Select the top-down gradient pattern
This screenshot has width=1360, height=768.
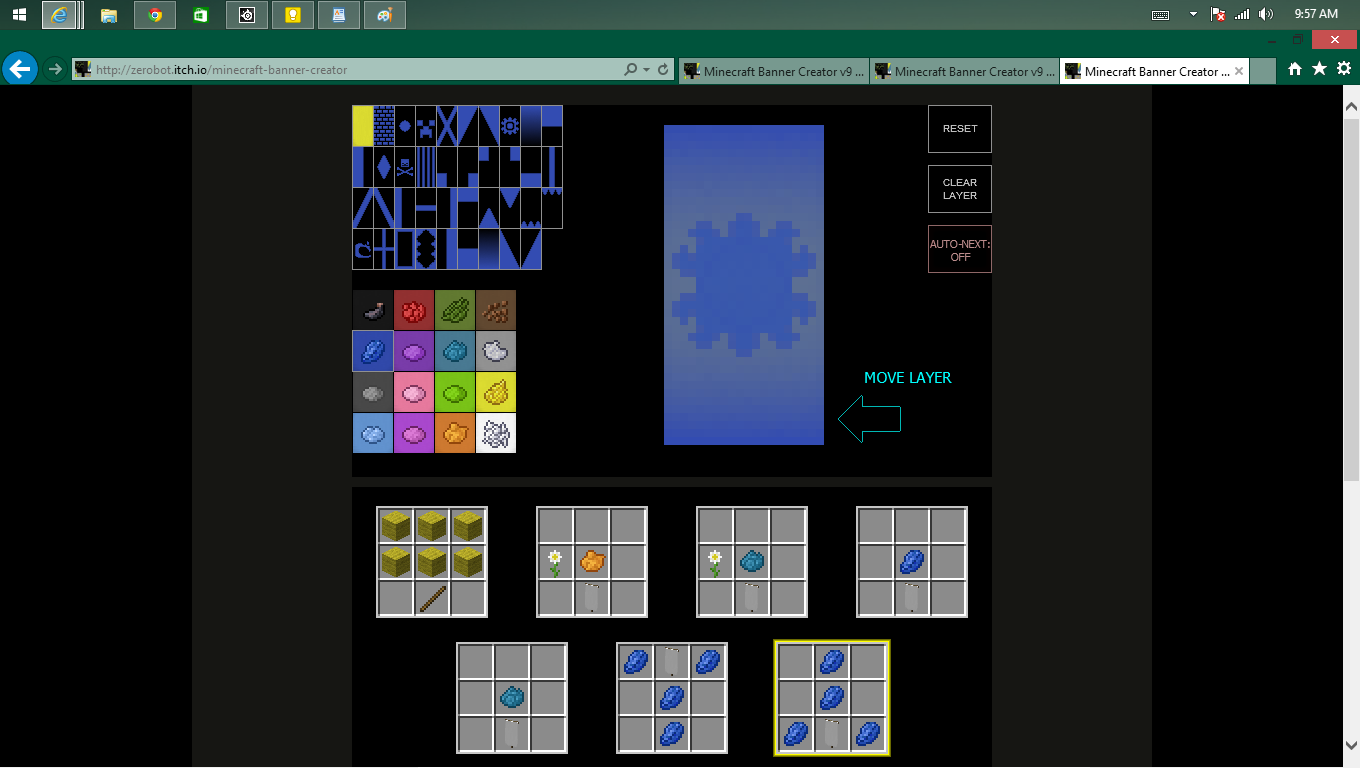coord(530,126)
